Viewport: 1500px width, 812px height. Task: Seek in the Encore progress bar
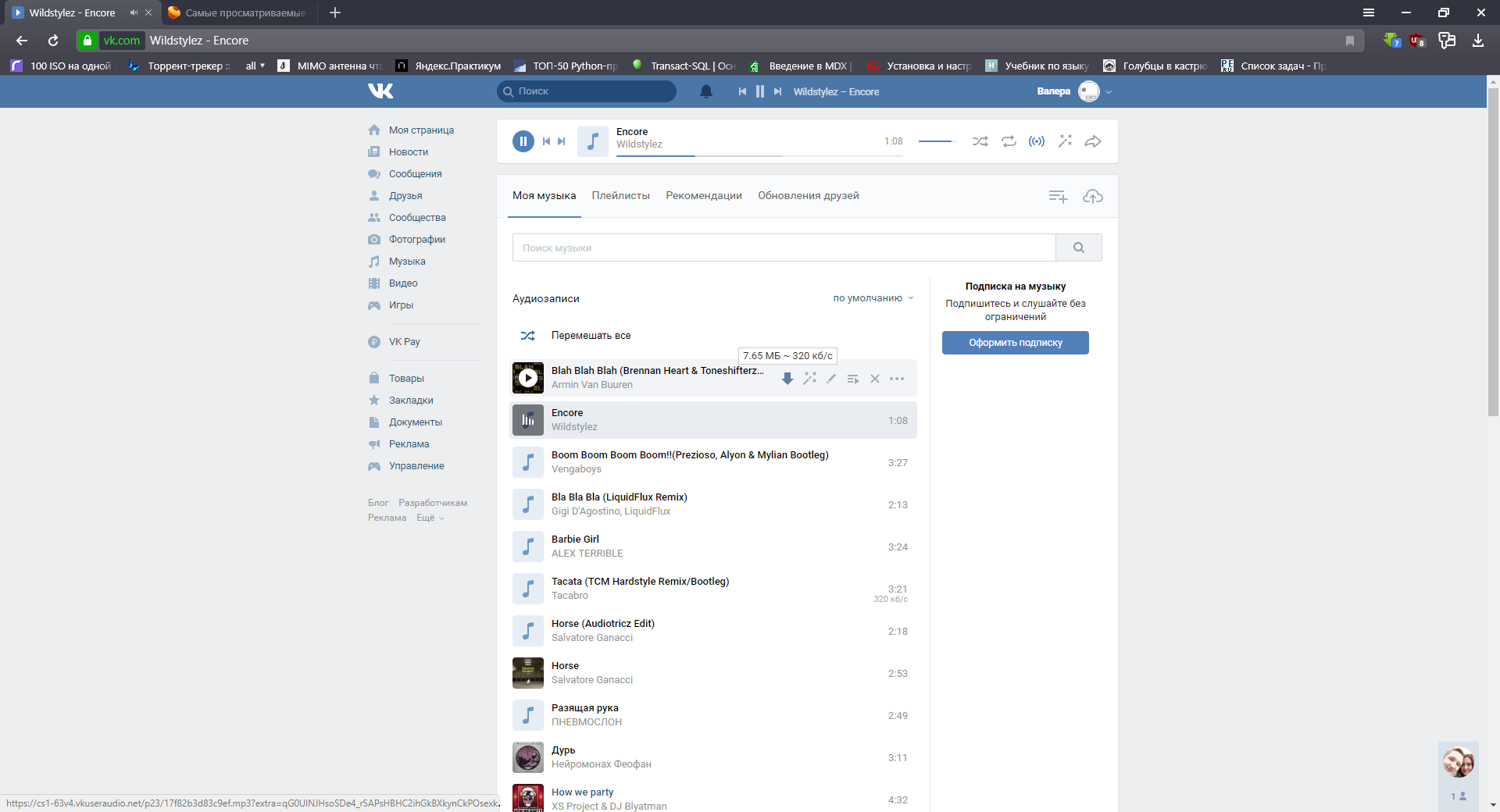[759, 156]
